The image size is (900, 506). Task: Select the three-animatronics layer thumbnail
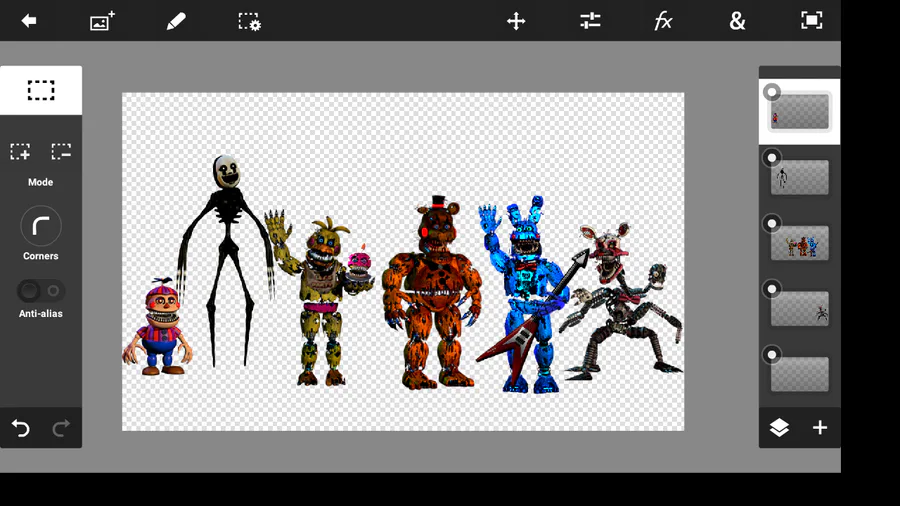pos(800,243)
